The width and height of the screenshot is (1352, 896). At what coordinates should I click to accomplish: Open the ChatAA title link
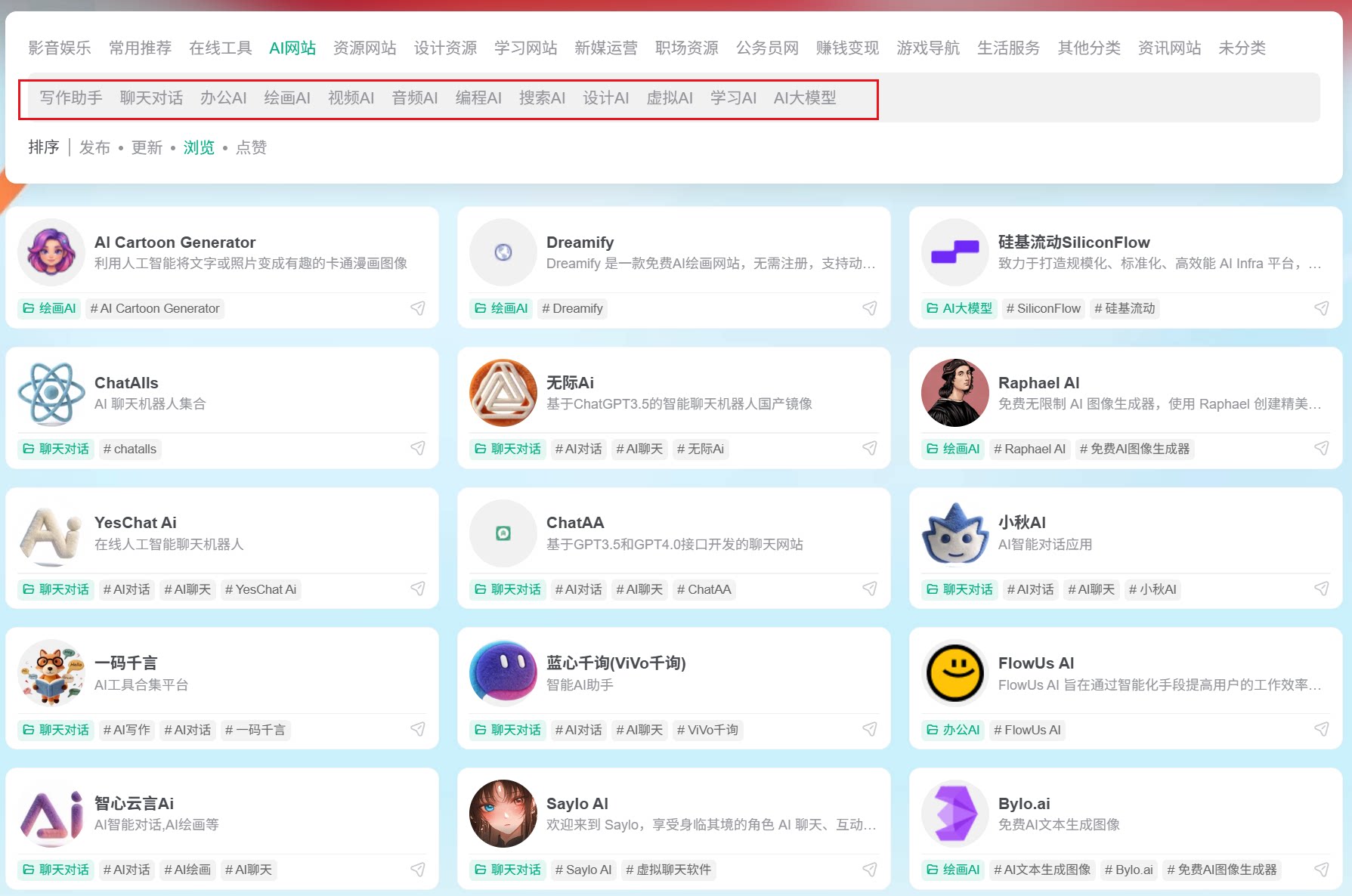[x=575, y=523]
